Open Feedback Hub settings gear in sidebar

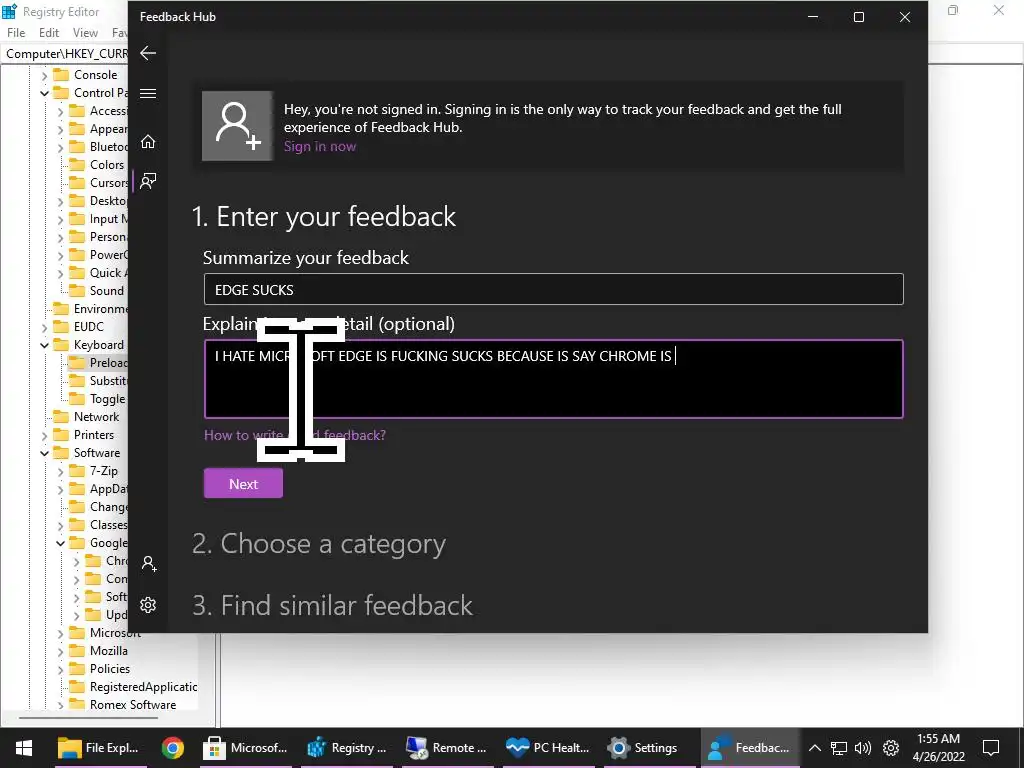click(148, 605)
